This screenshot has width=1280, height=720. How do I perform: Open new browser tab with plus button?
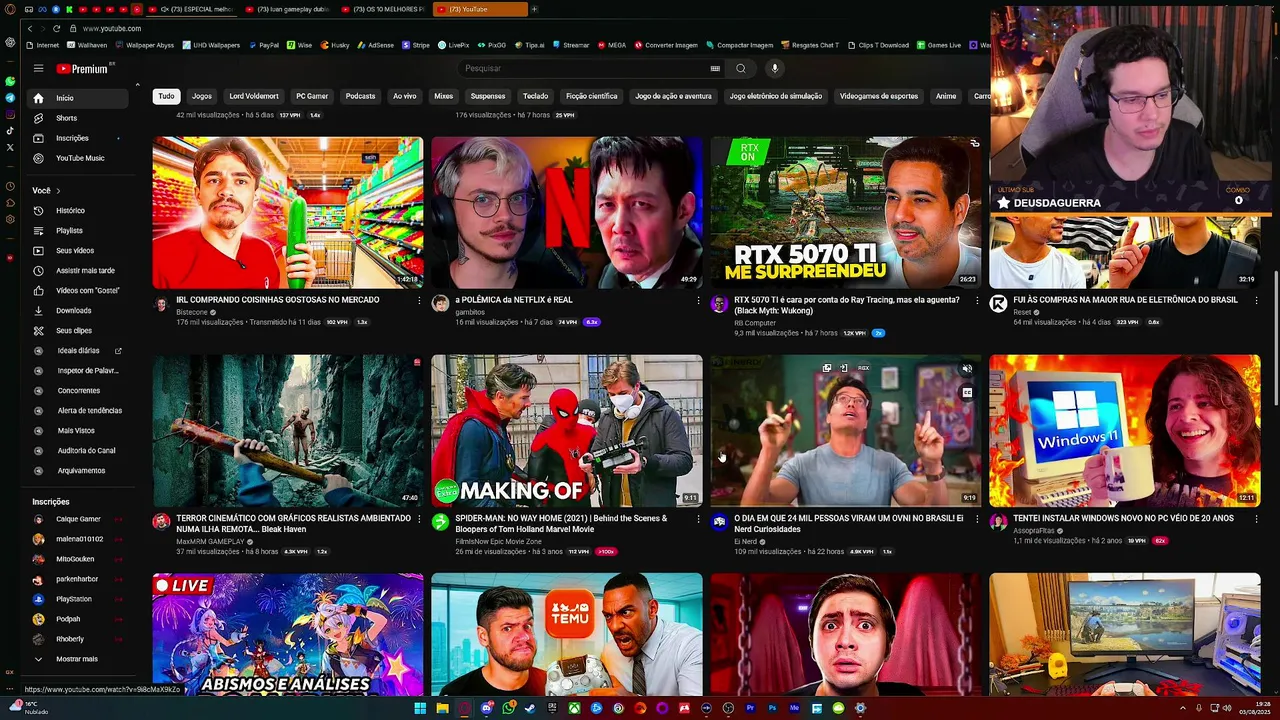(x=534, y=9)
